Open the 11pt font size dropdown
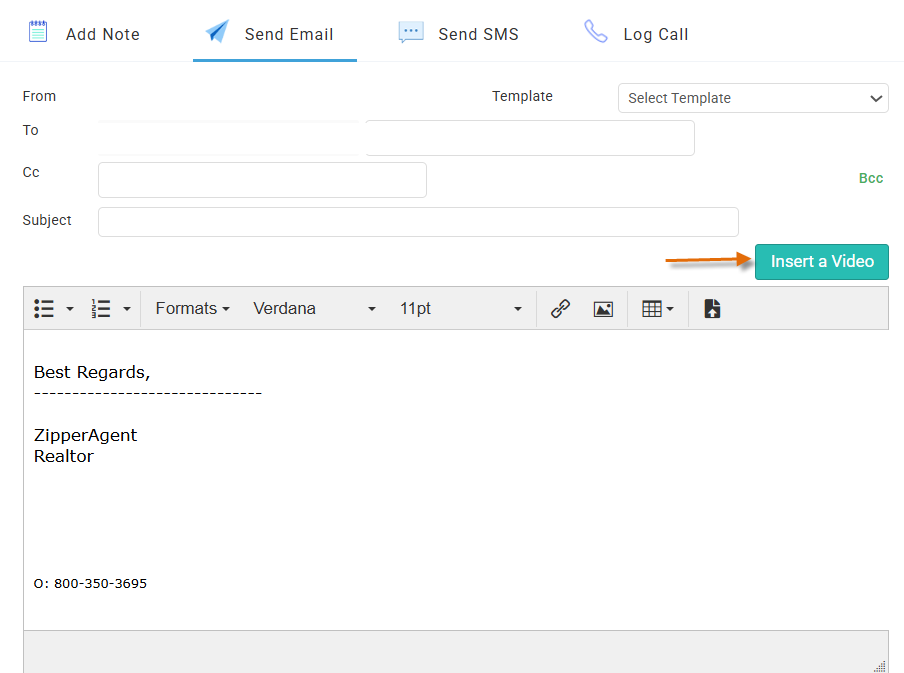This screenshot has height=673, width=904. tap(460, 309)
